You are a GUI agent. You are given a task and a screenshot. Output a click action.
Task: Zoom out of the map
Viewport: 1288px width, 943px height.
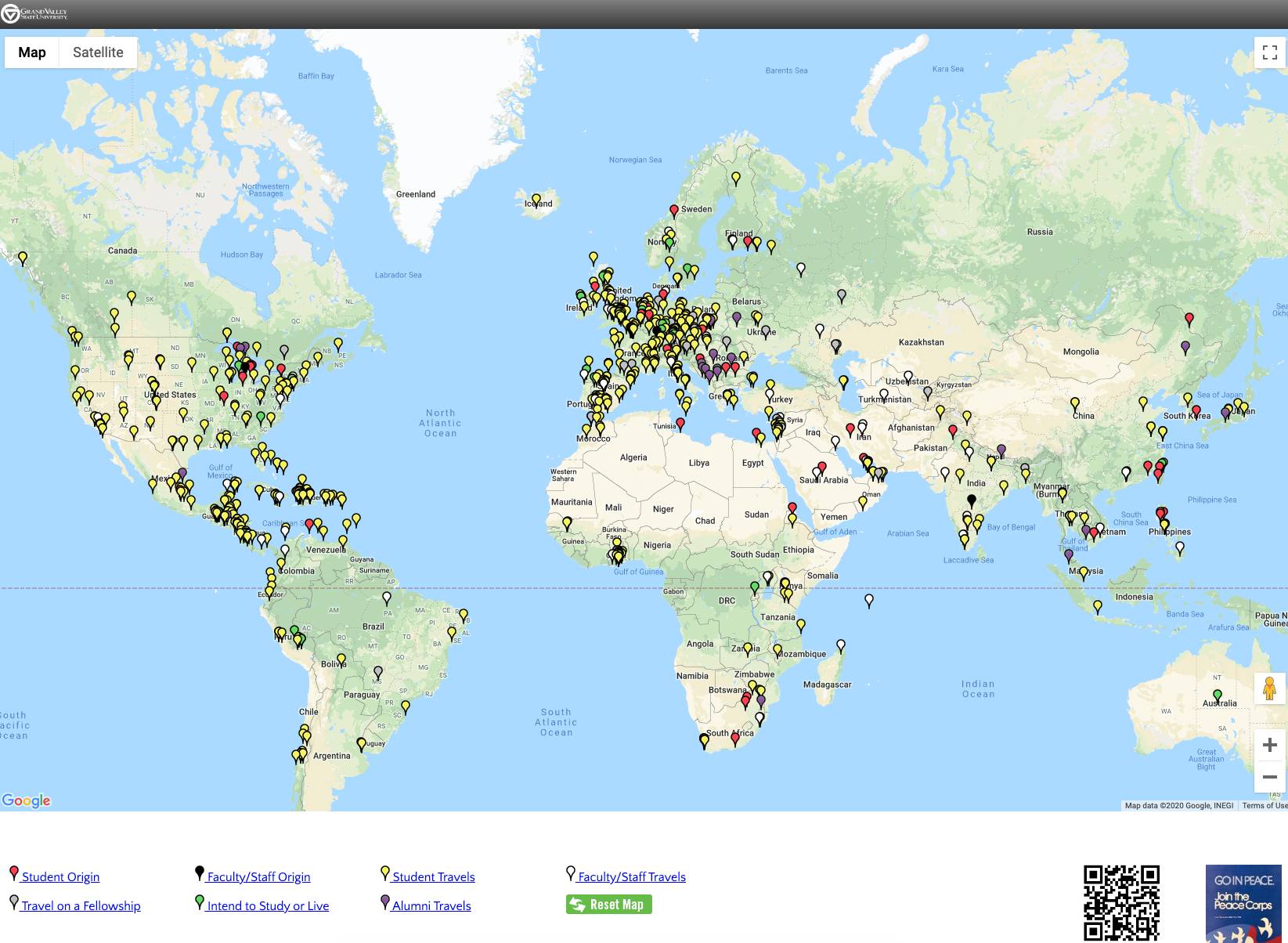click(1270, 777)
